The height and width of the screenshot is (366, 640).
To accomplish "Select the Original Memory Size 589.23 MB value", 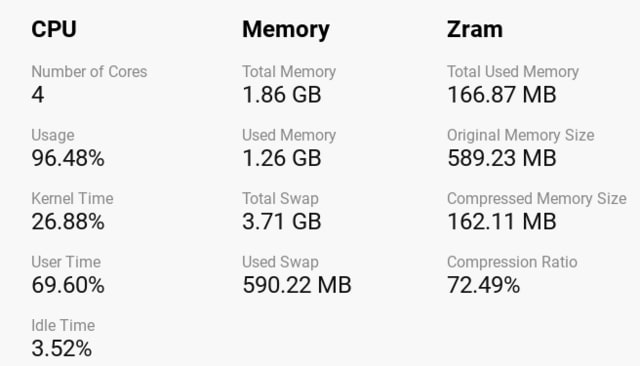I will tap(502, 158).
